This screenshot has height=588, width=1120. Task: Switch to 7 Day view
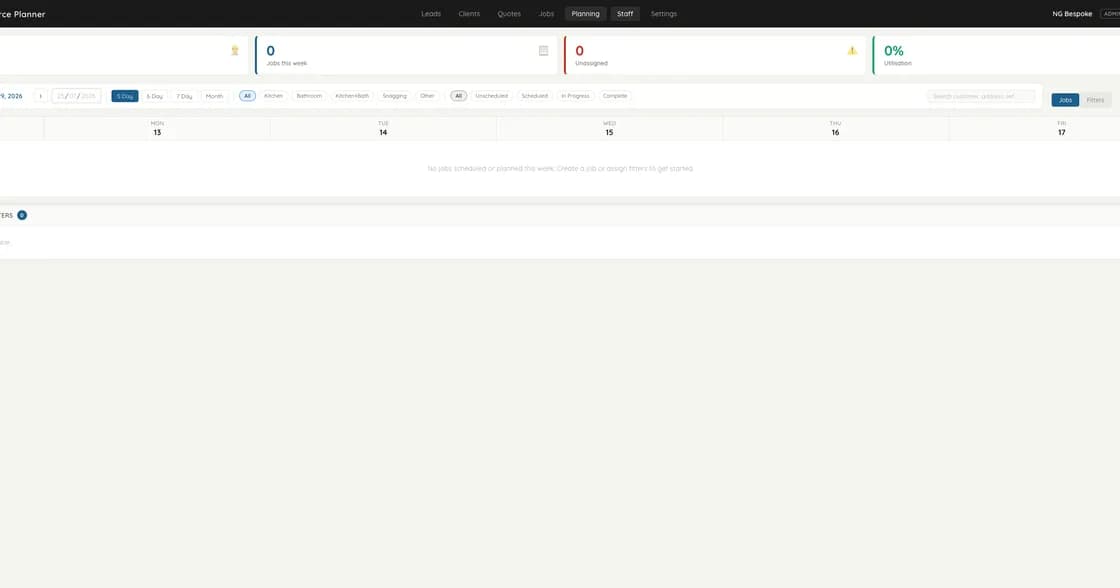184,96
